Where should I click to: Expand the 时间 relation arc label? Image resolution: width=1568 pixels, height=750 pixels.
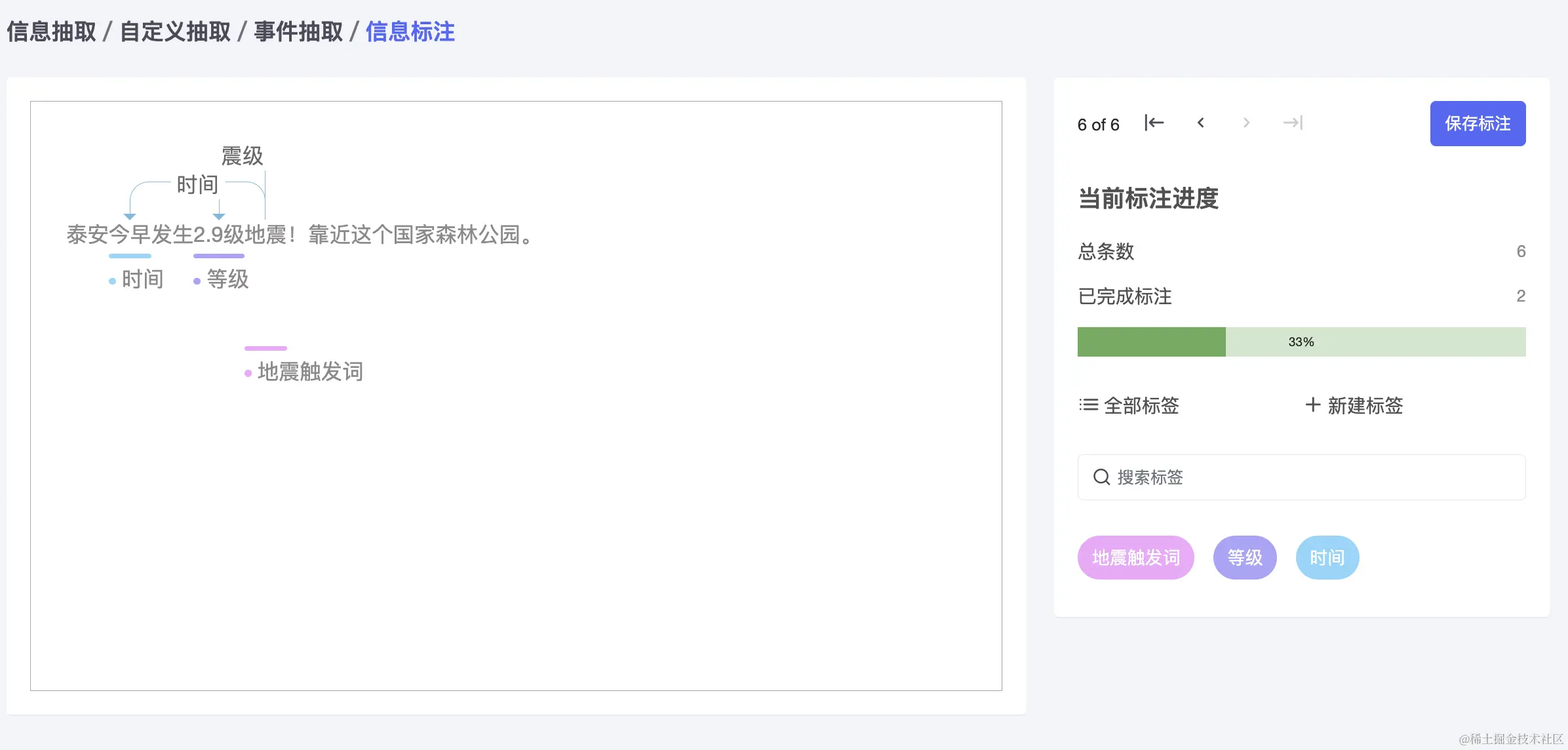(196, 185)
